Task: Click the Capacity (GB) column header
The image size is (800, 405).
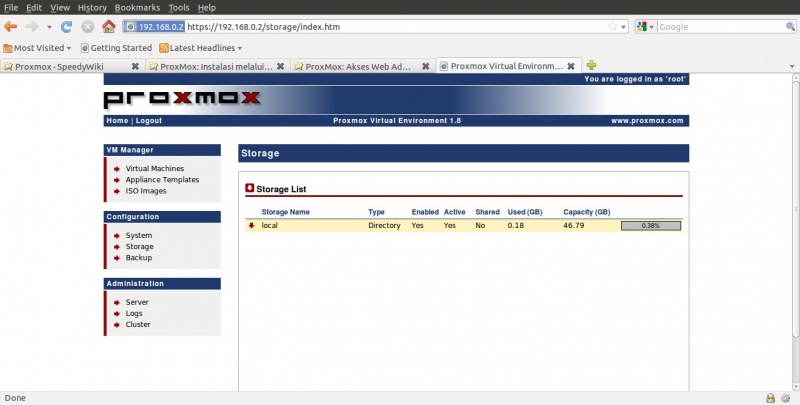Action: pos(587,212)
